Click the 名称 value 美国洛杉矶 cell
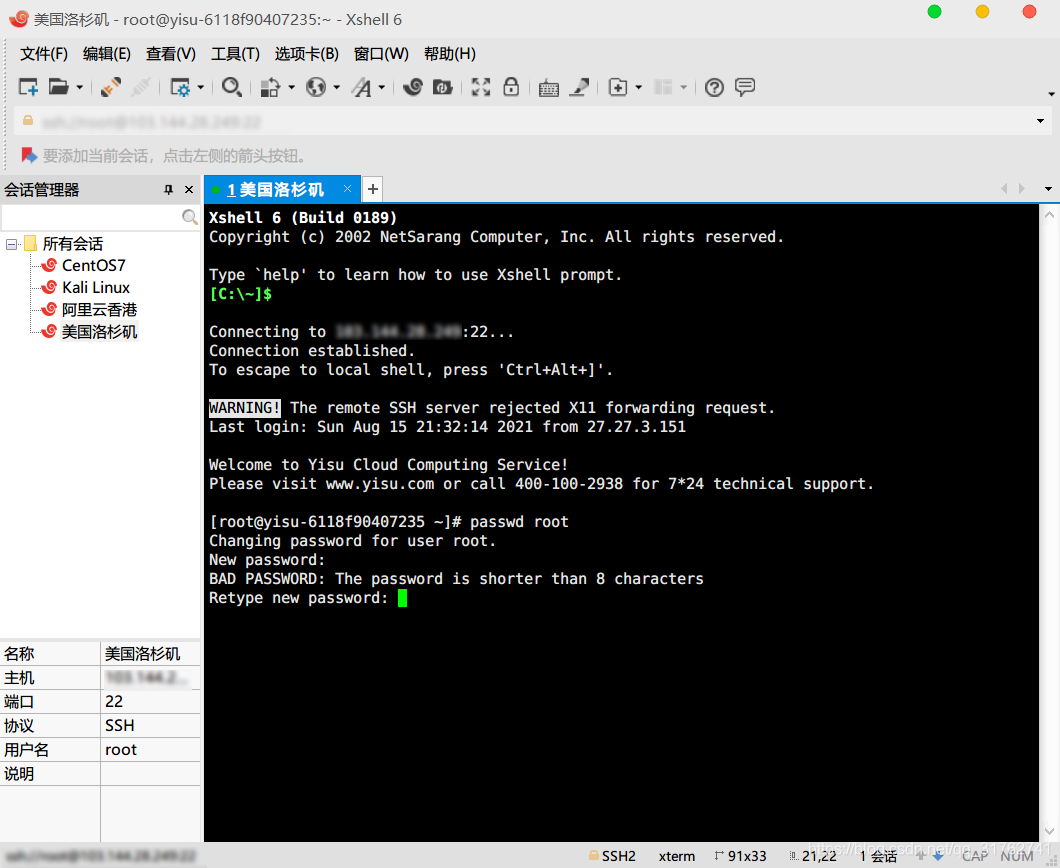 click(x=150, y=654)
